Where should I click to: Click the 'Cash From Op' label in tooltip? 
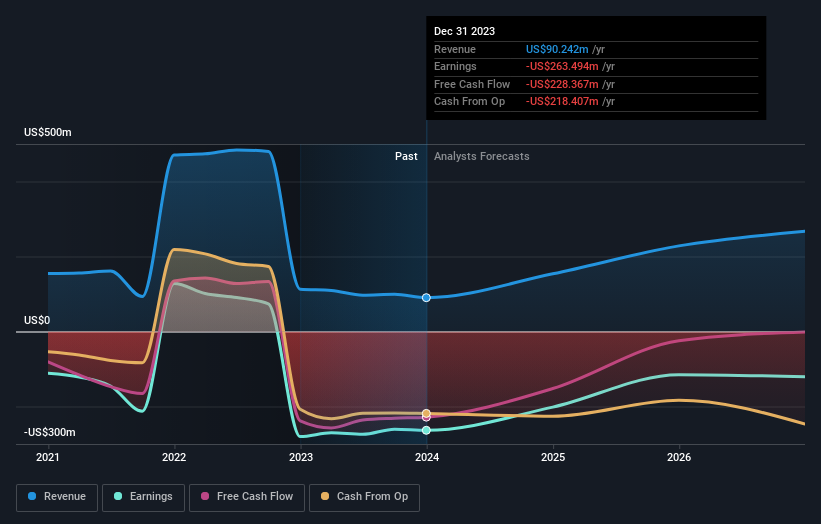click(x=470, y=102)
